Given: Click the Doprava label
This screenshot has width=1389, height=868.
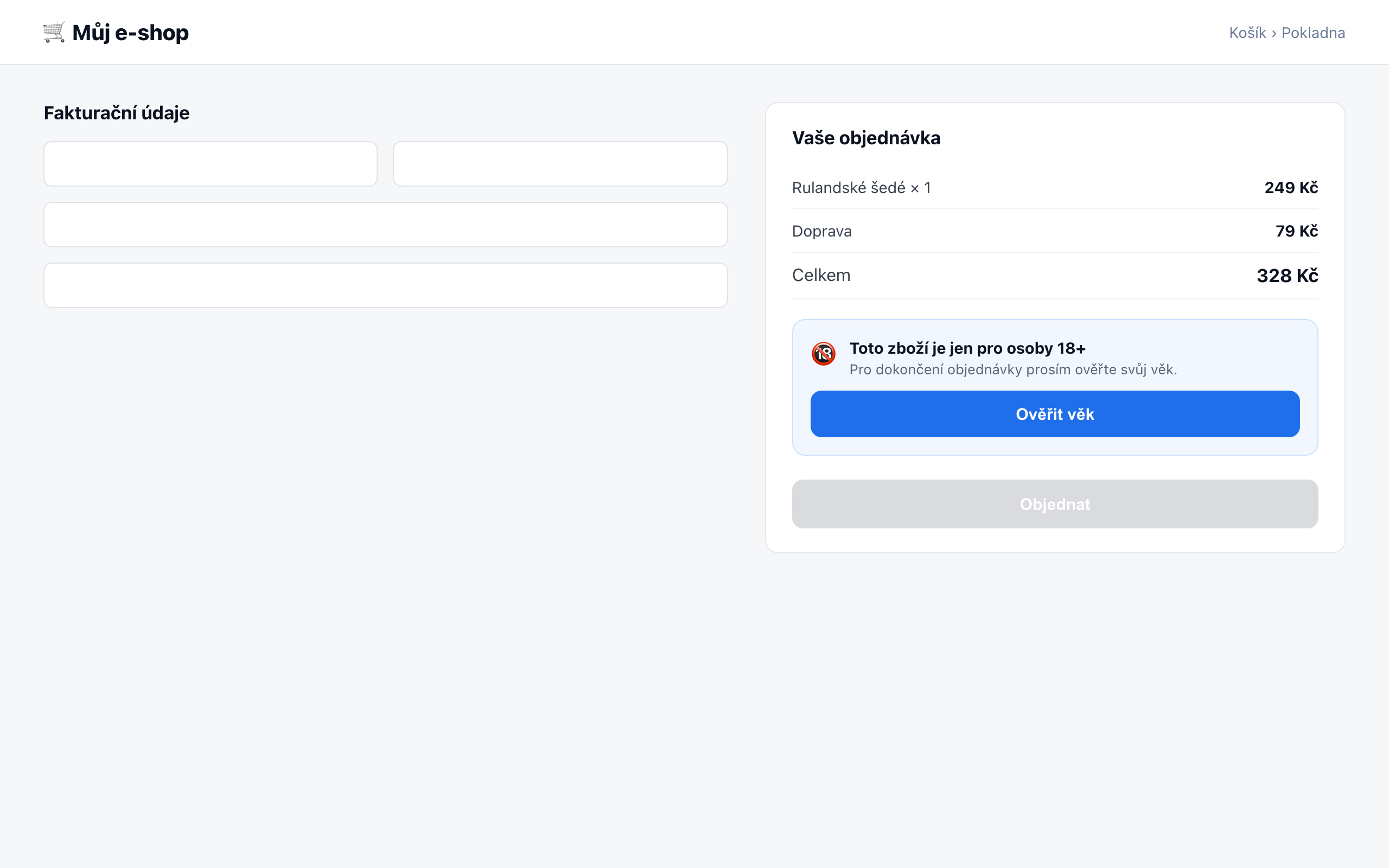Looking at the screenshot, I should tap(822, 231).
